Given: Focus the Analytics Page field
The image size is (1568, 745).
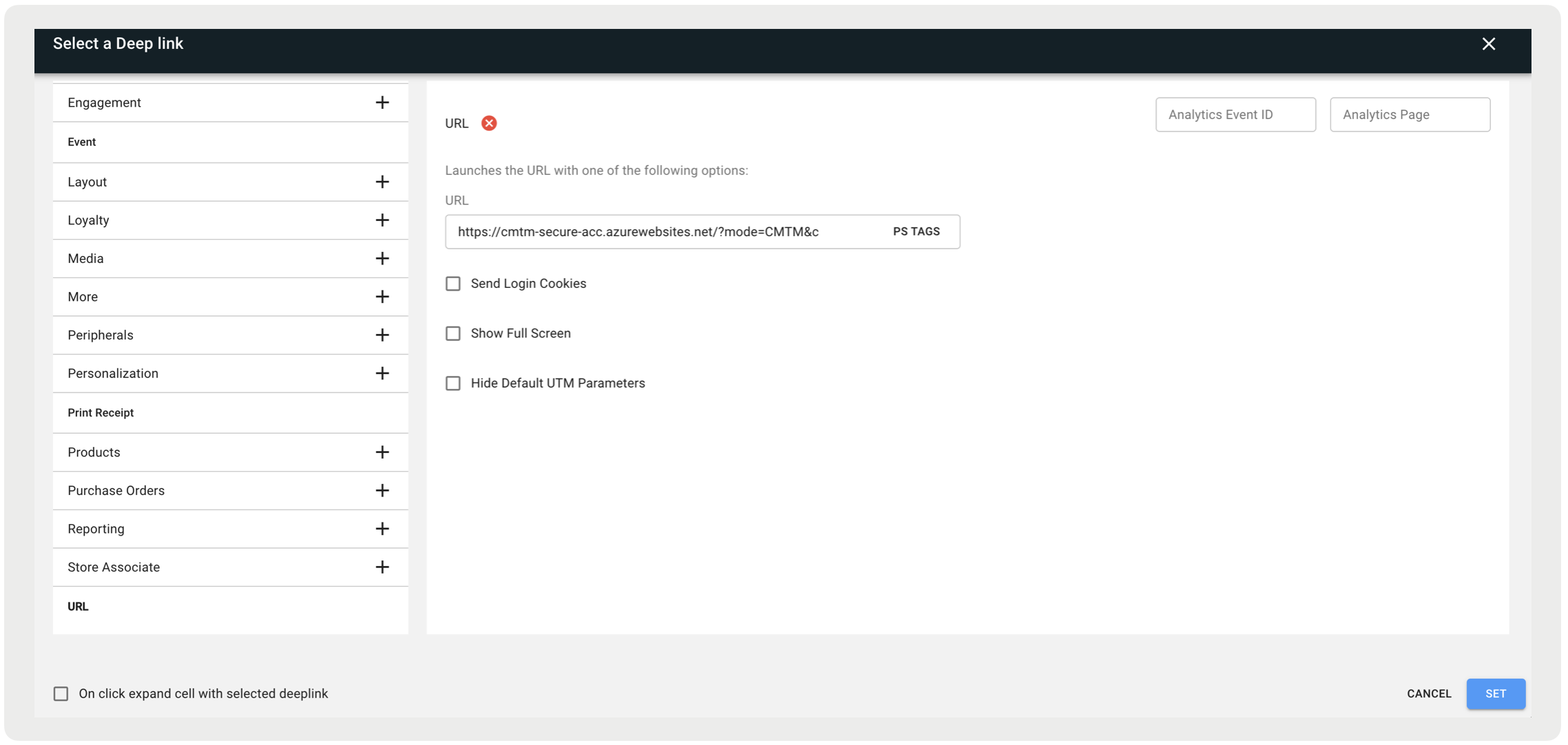Looking at the screenshot, I should (x=1410, y=115).
